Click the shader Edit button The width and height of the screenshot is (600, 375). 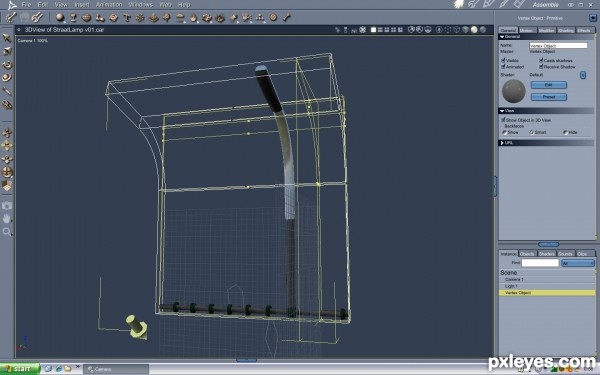coord(548,85)
